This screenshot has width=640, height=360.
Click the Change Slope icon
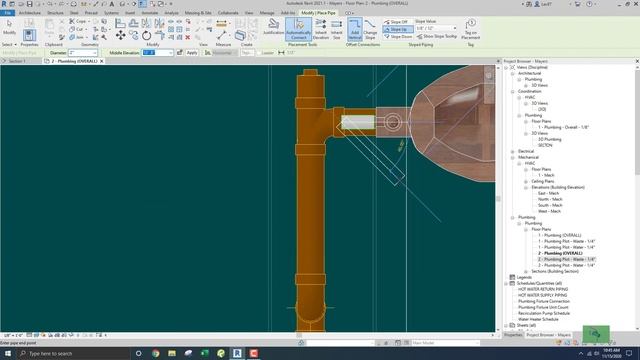point(370,29)
